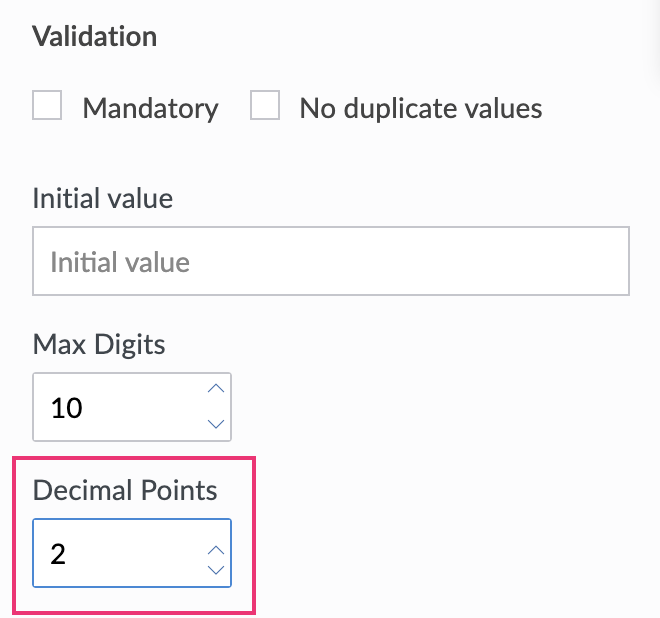This screenshot has height=618, width=660.
Task: Click the Decimal Points label
Action: coord(125,490)
